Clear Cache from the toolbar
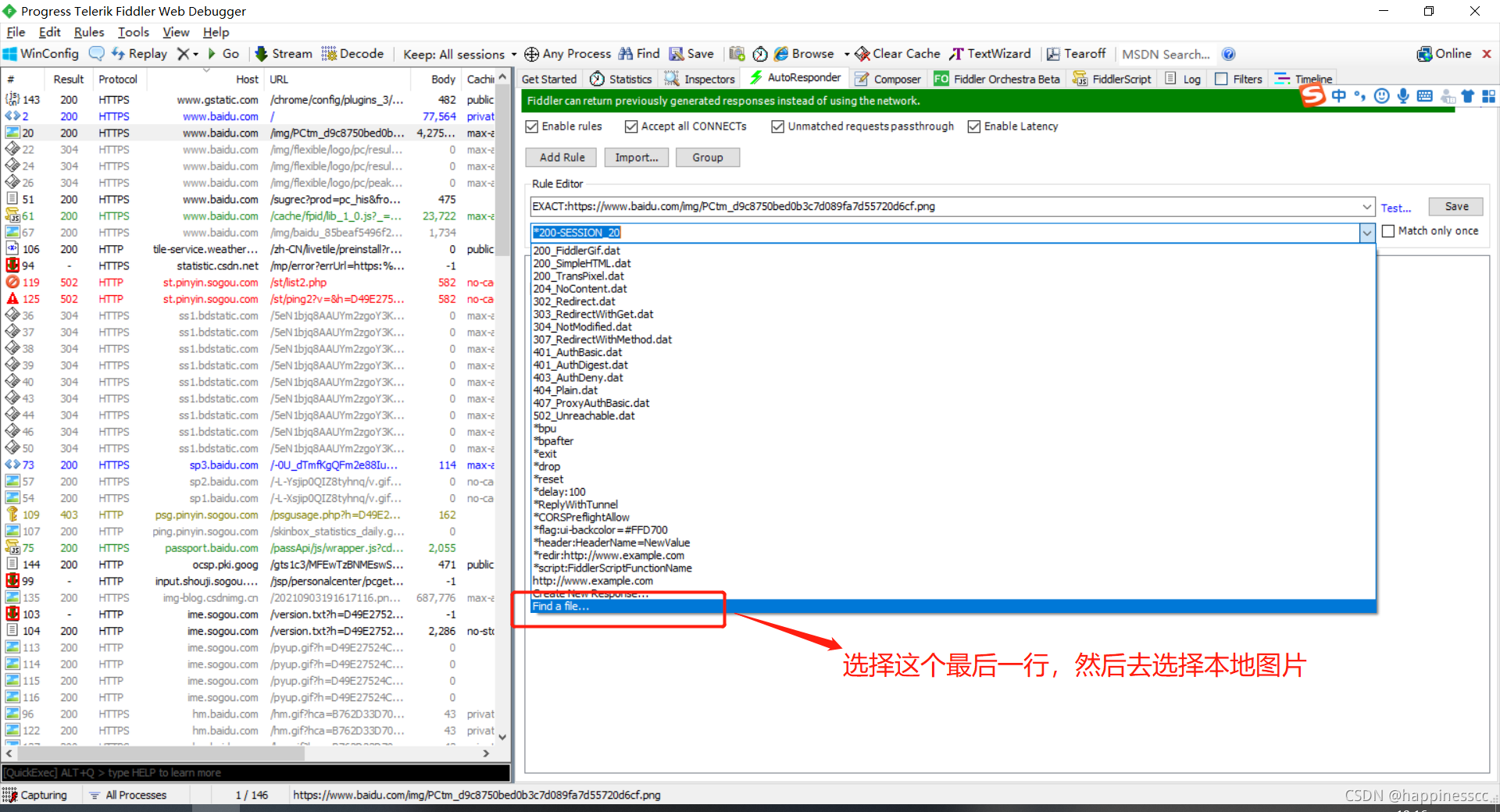The image size is (1500, 812). (x=898, y=54)
